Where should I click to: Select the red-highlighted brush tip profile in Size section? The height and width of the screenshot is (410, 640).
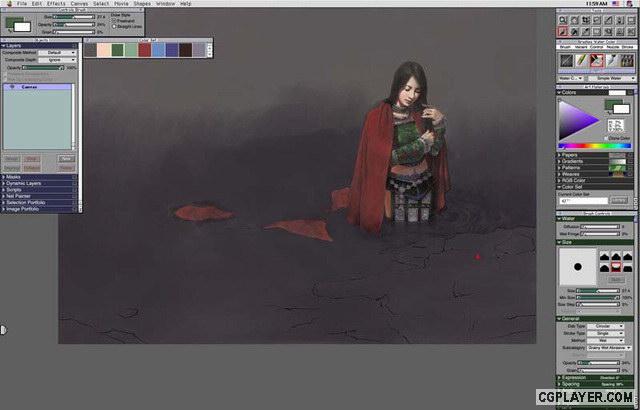click(x=616, y=267)
